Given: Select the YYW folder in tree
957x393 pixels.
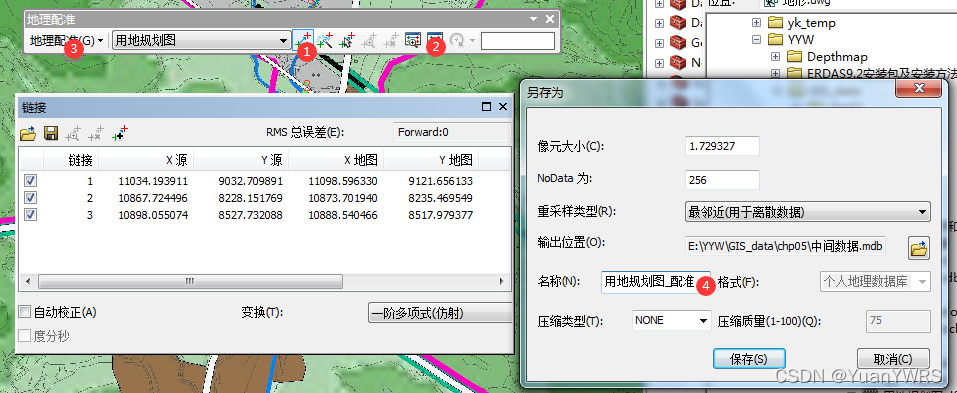Looking at the screenshot, I should [x=801, y=40].
